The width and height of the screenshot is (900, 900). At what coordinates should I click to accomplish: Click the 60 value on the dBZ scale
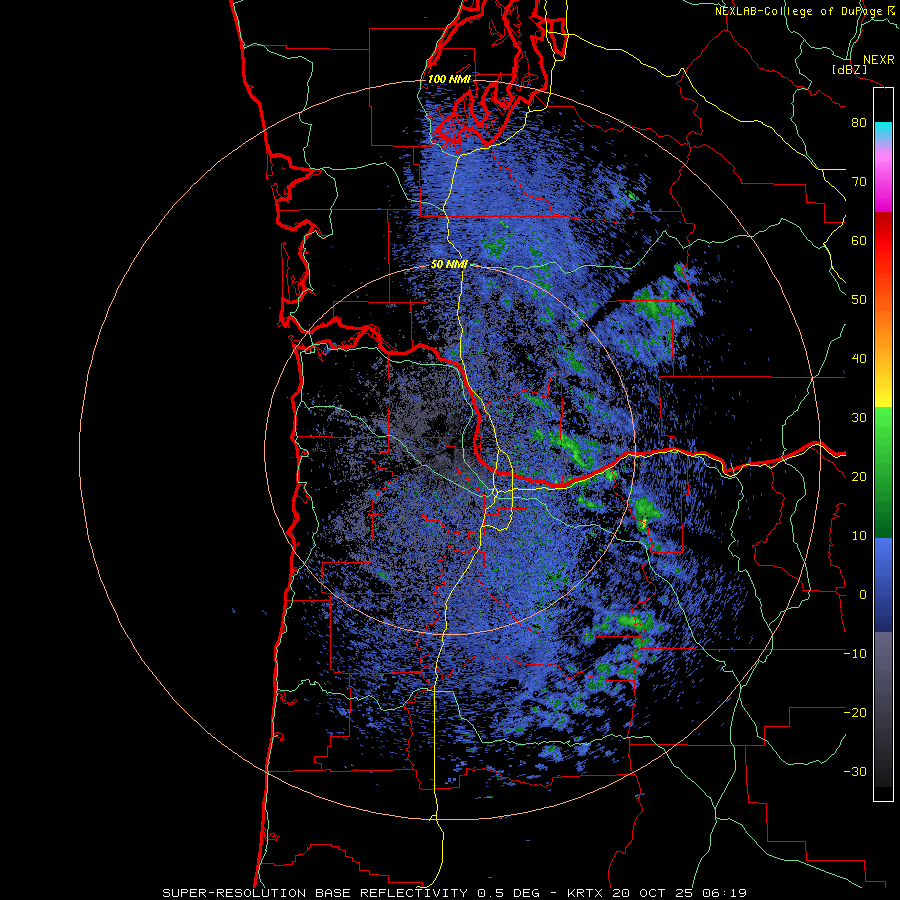pyautogui.click(x=859, y=240)
